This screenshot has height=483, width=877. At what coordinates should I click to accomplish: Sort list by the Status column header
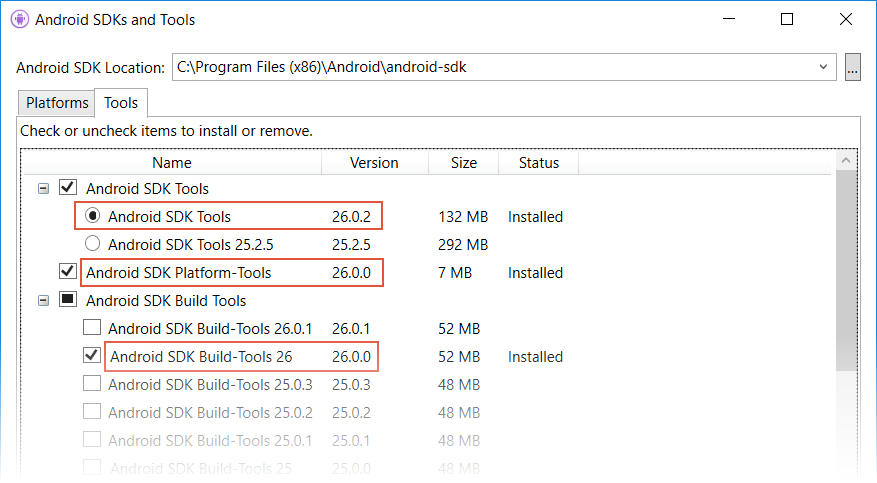(538, 163)
